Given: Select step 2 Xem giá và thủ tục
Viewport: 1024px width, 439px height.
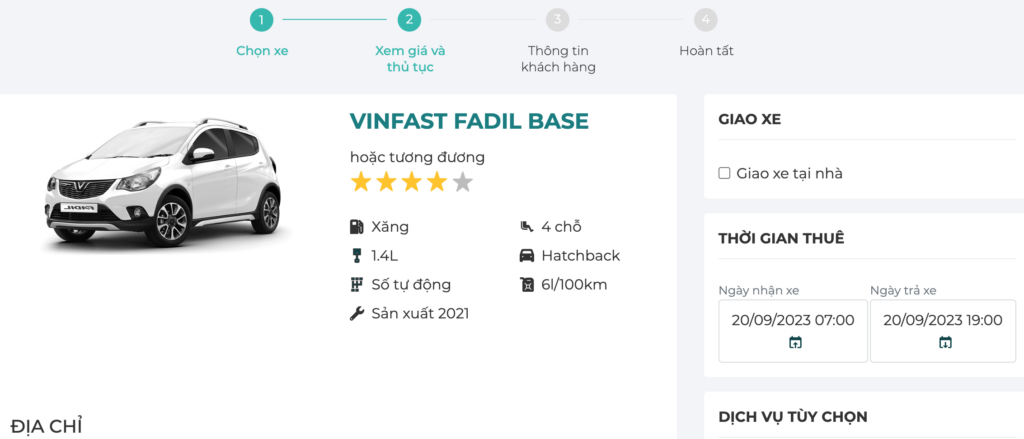Looking at the screenshot, I should [409, 19].
